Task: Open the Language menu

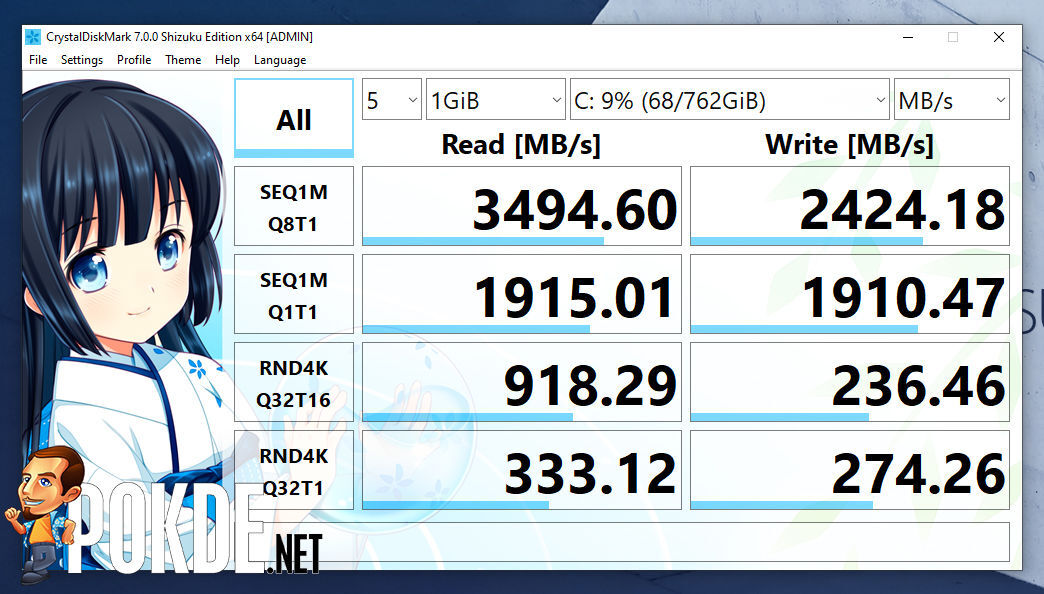Action: pyautogui.click(x=280, y=59)
